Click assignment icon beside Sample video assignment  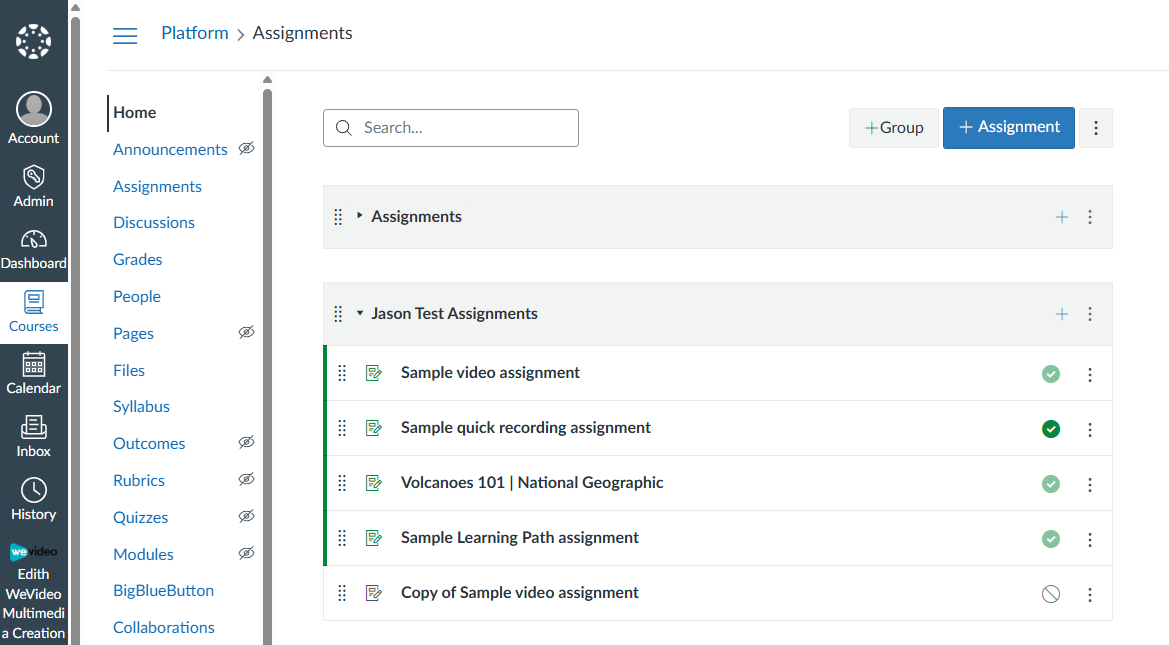tap(374, 373)
